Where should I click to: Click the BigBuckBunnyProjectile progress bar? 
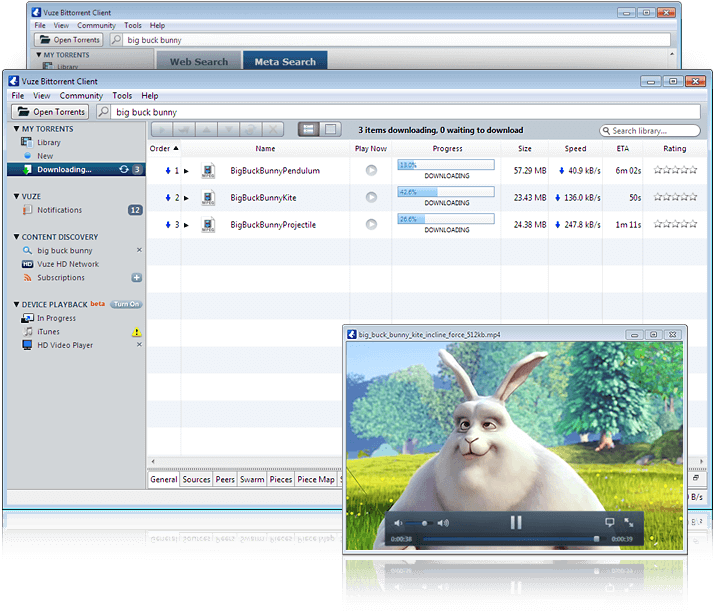(446, 219)
